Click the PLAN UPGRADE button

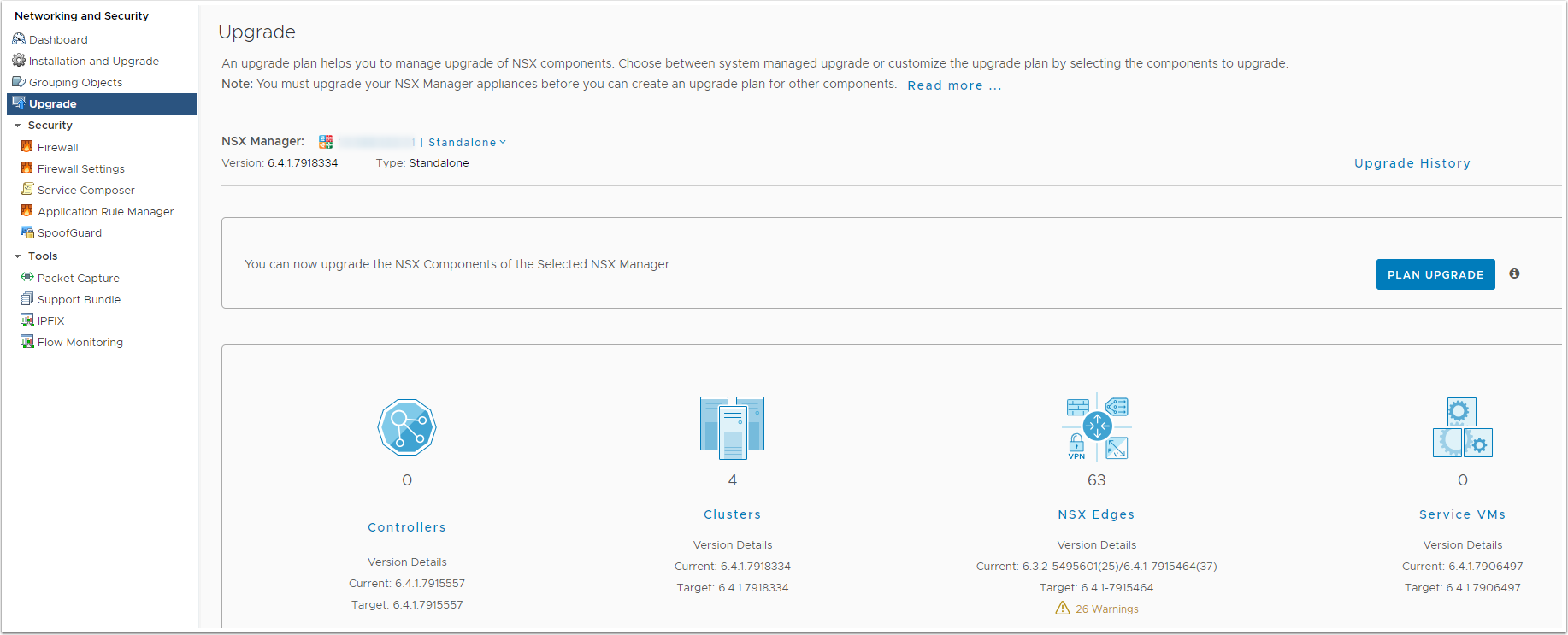1435,274
